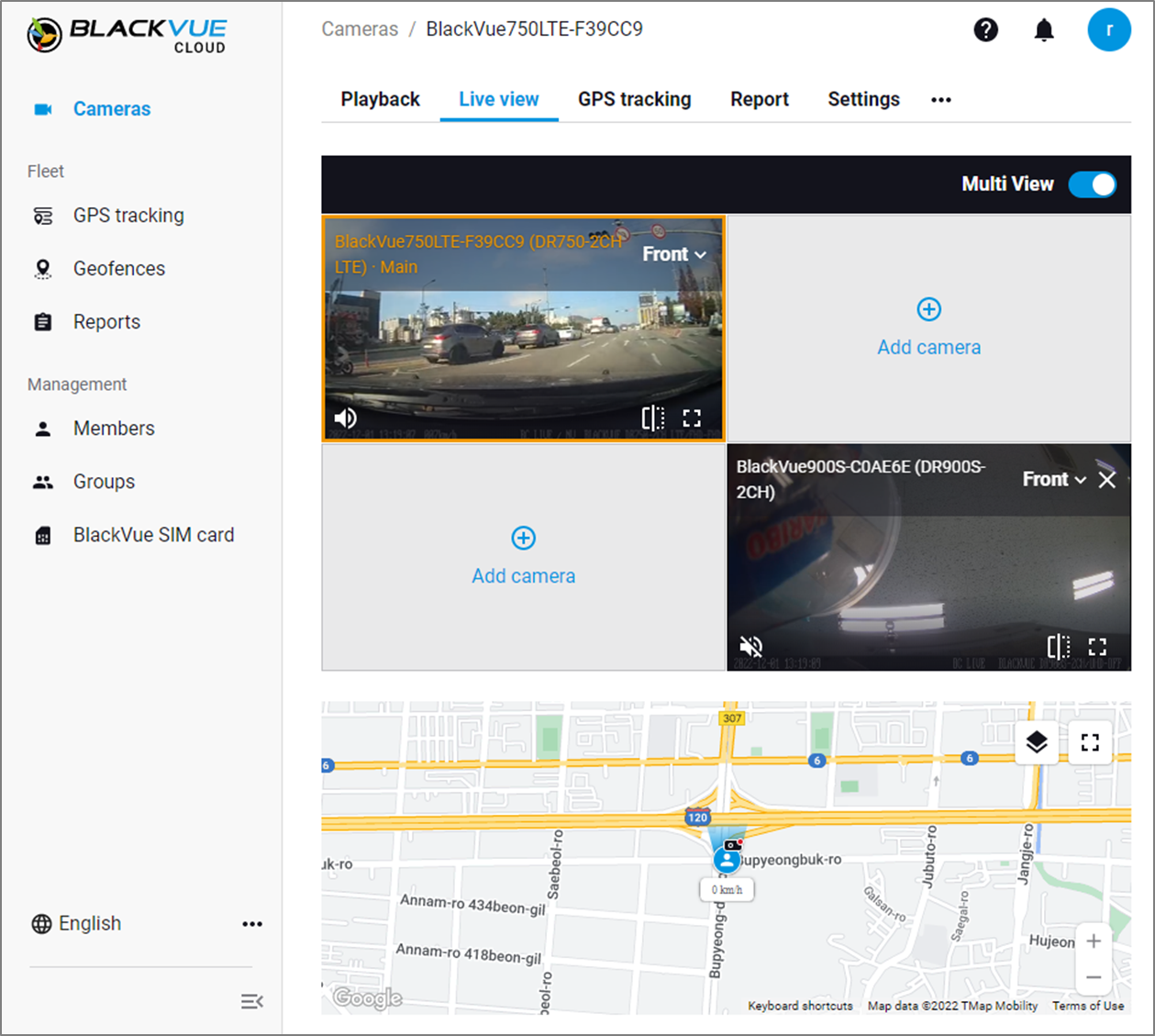Mute audio on the BlackVue750LTE feed
The height and width of the screenshot is (1036, 1155).
pos(345,418)
